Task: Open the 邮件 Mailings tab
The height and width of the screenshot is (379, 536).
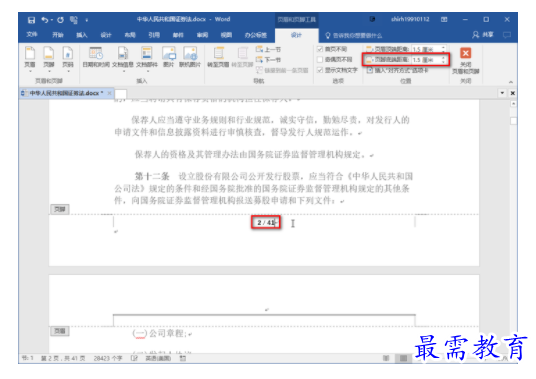Action: tap(178, 35)
